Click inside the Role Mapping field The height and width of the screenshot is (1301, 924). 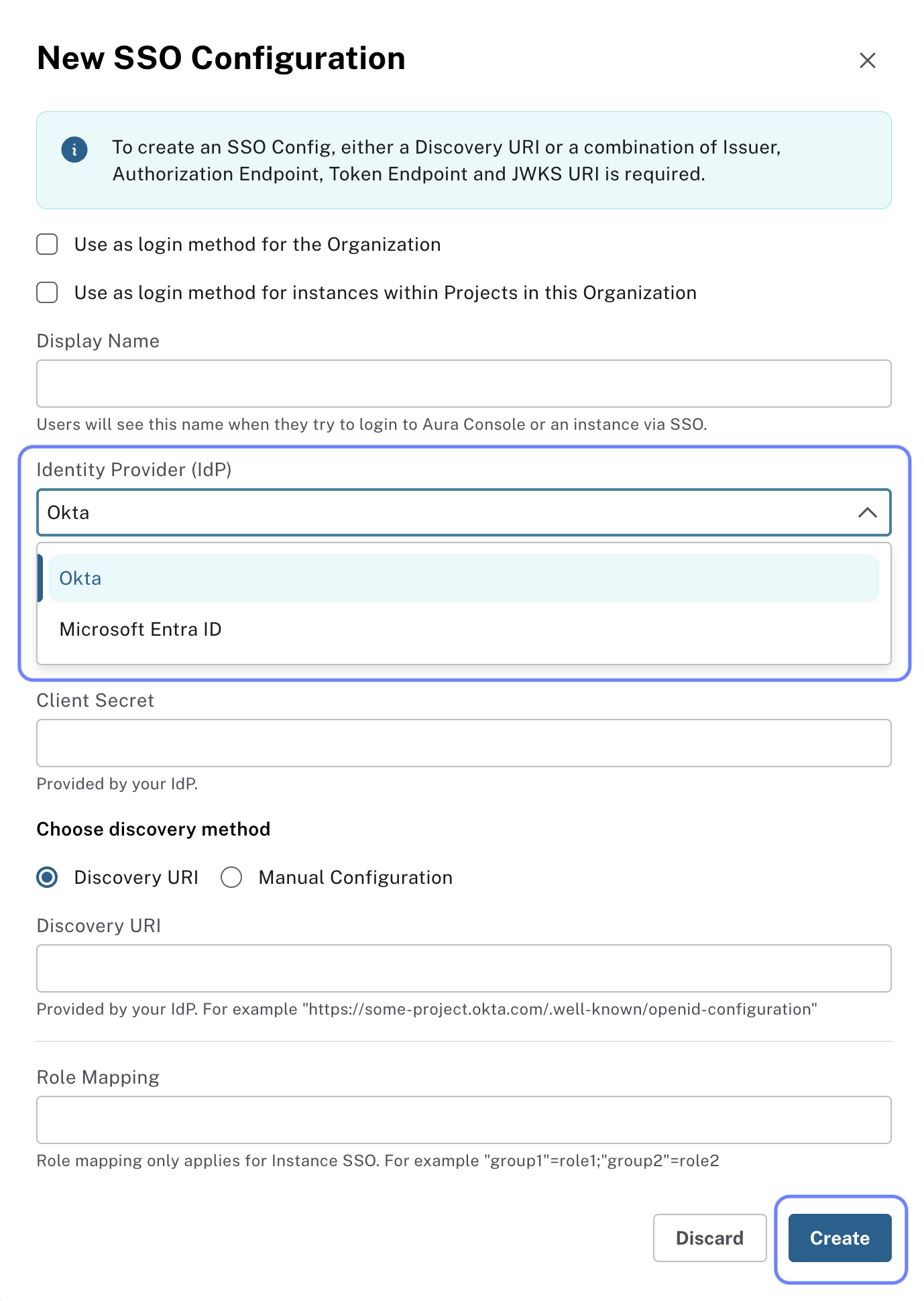click(x=463, y=1119)
